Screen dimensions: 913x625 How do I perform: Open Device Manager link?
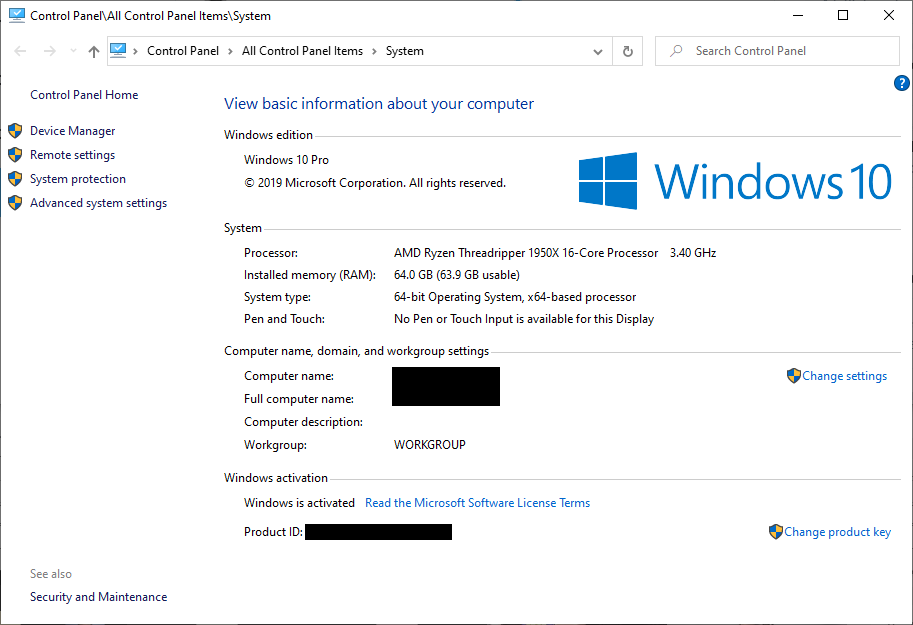73,131
